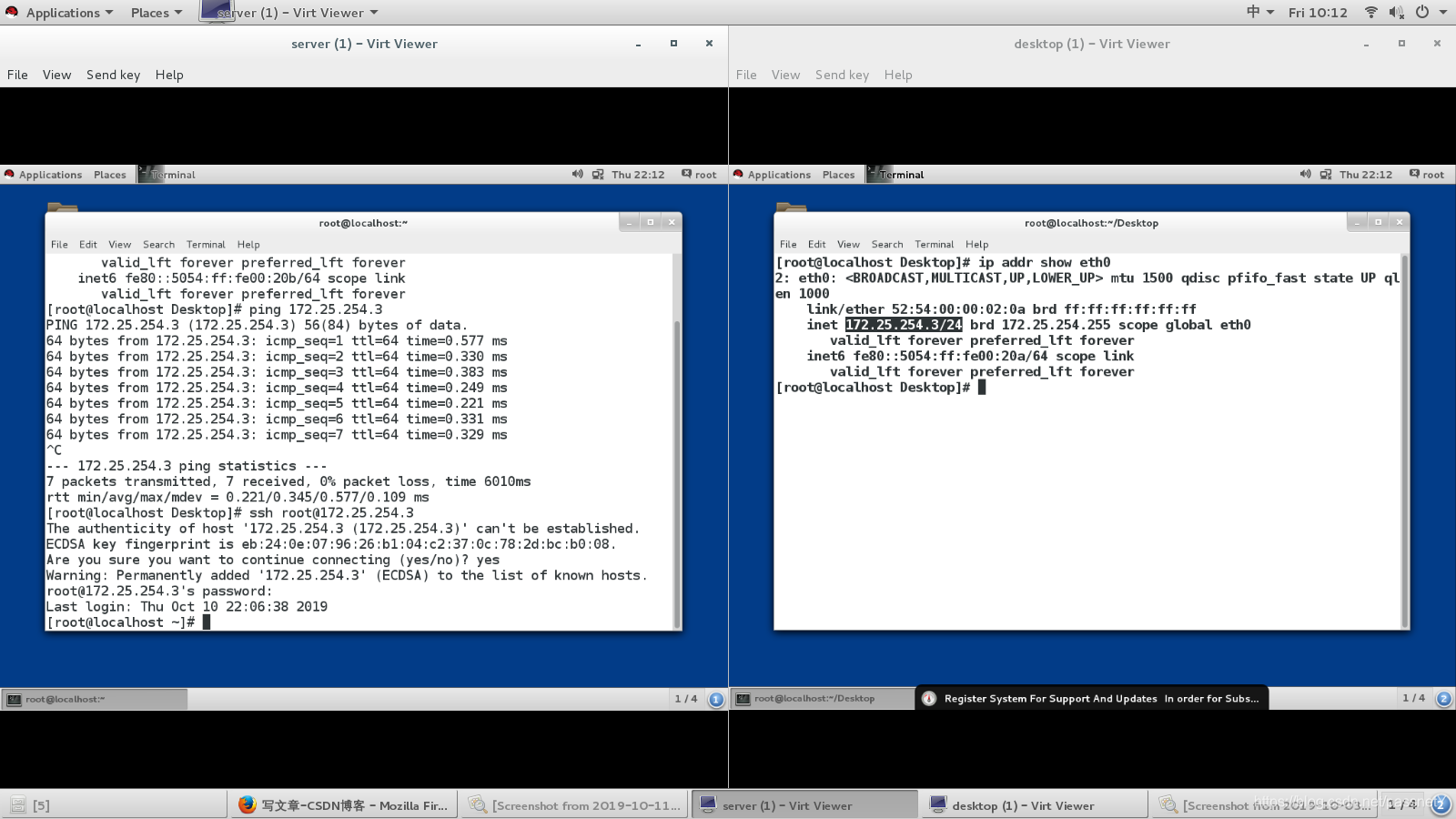The height and width of the screenshot is (819, 1456).
Task: Click Register System notification banner
Action: (x=1091, y=698)
